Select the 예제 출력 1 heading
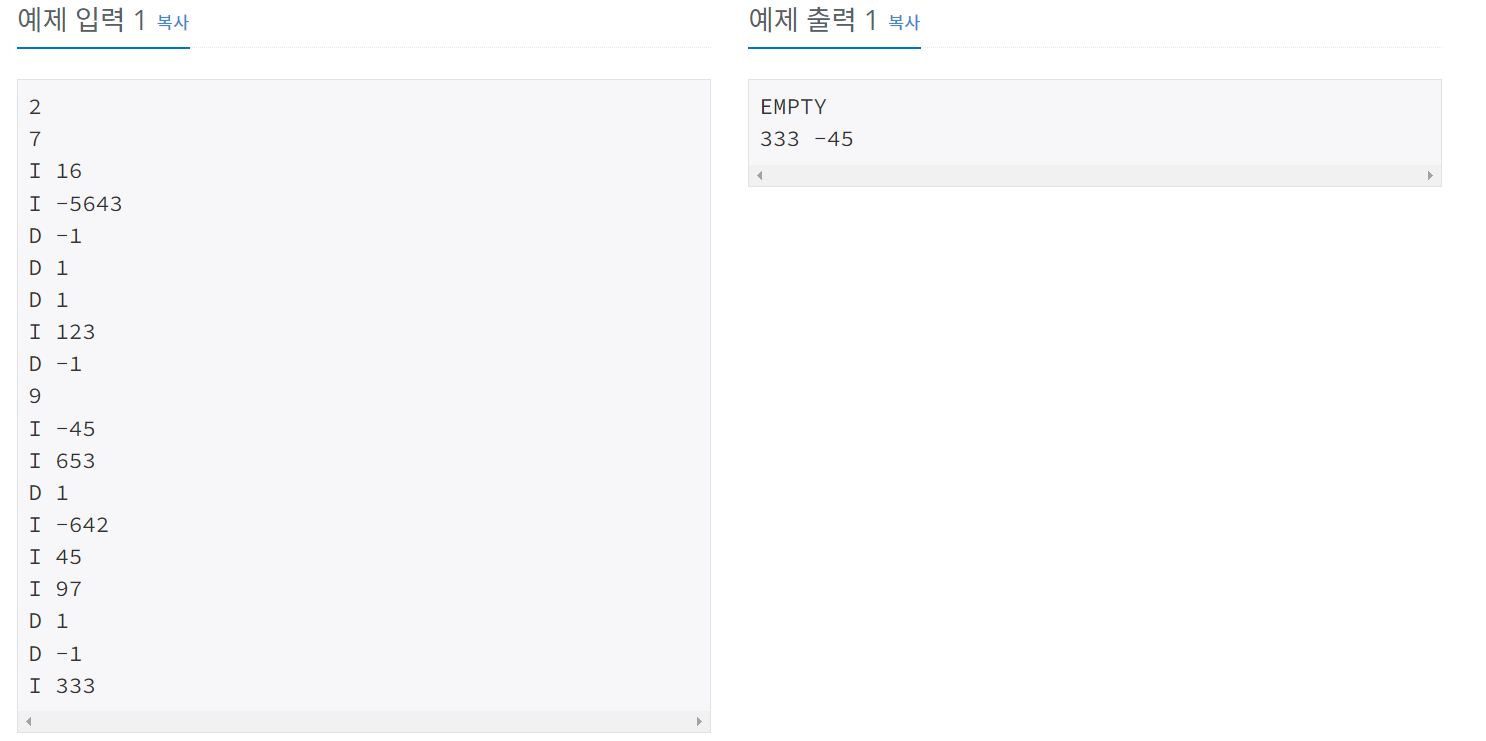 tap(813, 20)
